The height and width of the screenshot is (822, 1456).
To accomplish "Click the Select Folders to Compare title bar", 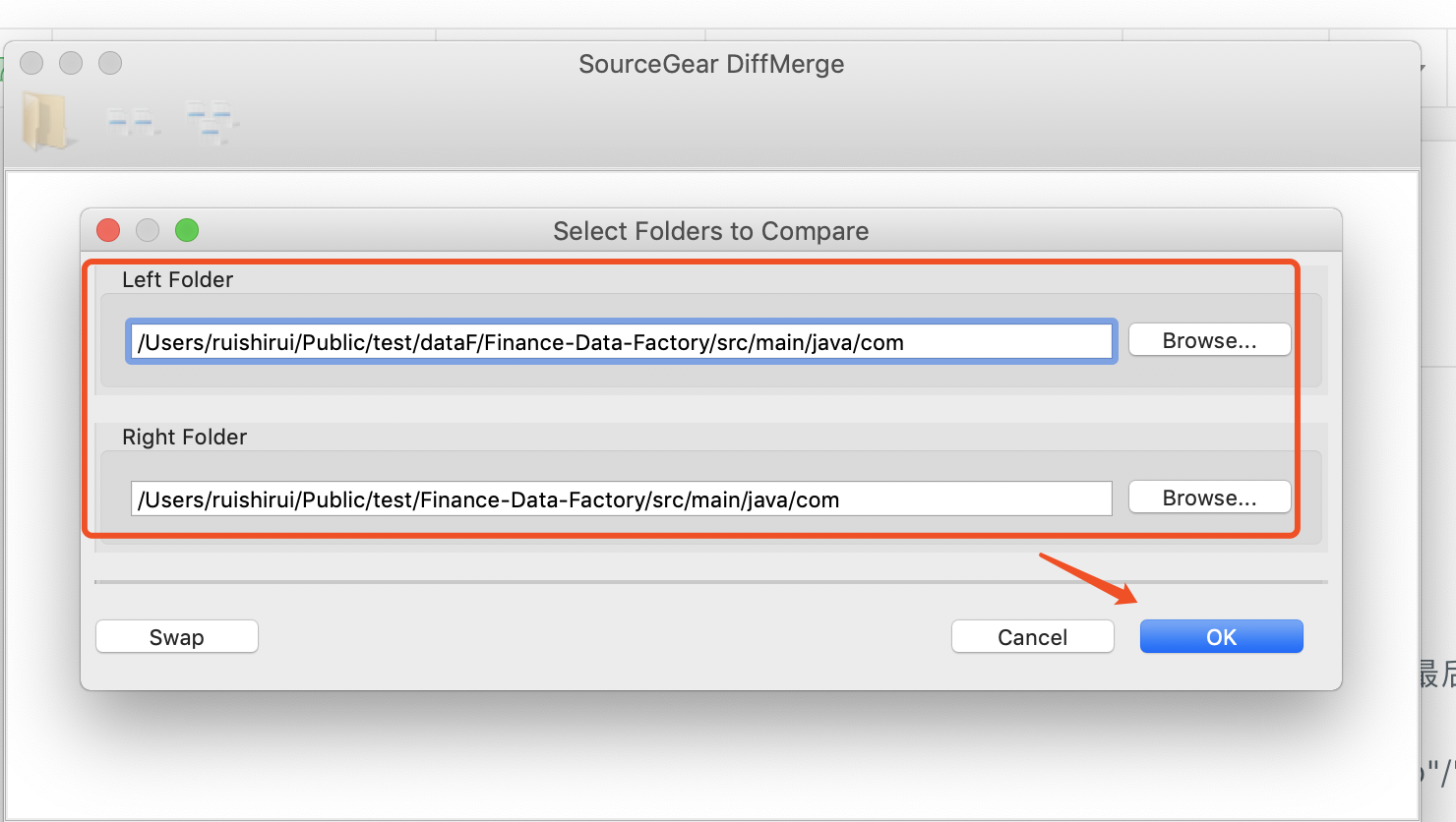I will pyautogui.click(x=710, y=230).
